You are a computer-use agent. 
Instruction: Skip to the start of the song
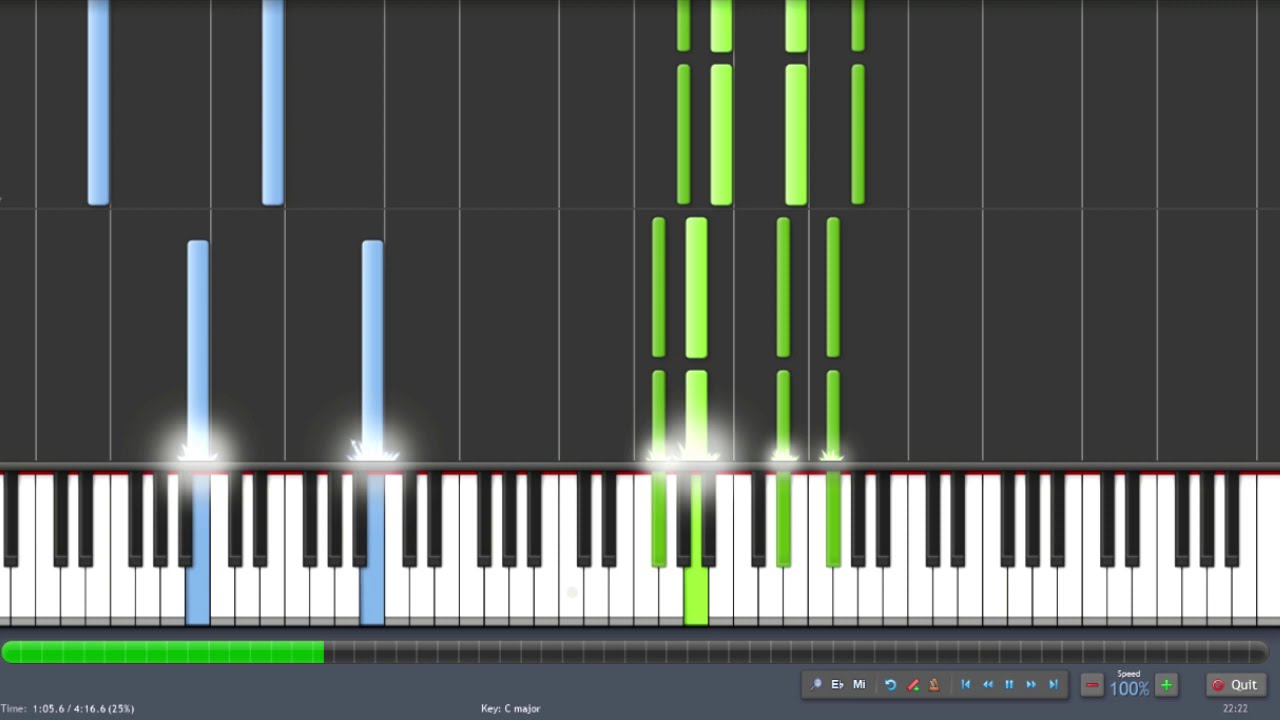point(965,685)
